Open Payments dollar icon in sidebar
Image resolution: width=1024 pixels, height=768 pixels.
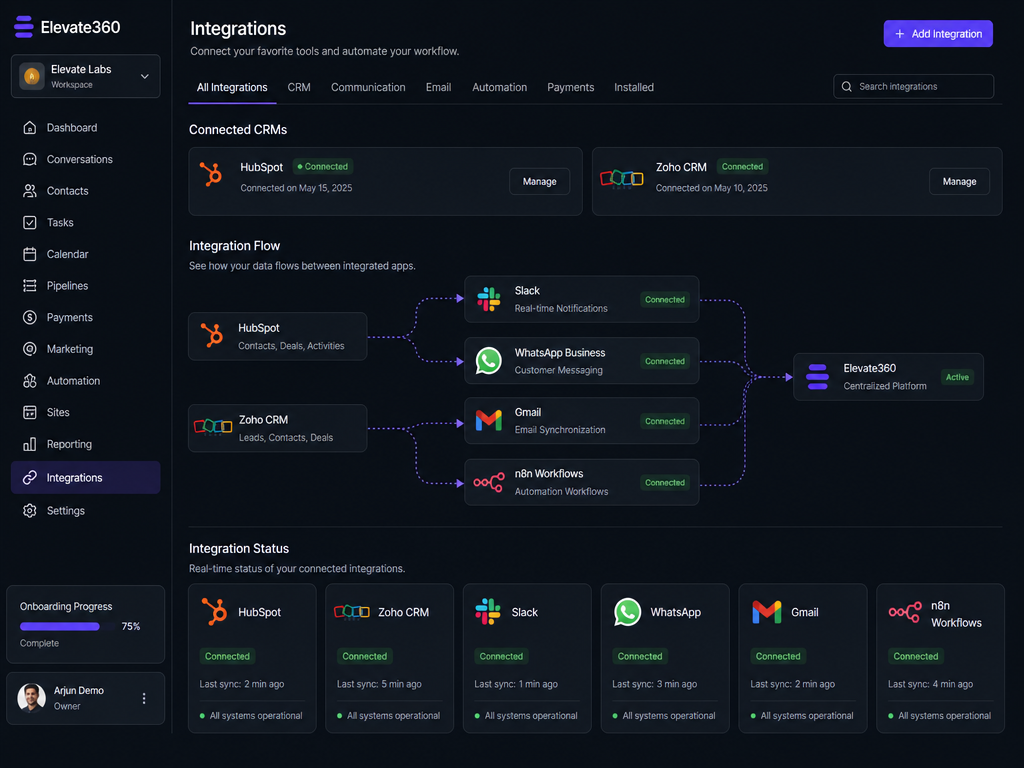coord(29,317)
